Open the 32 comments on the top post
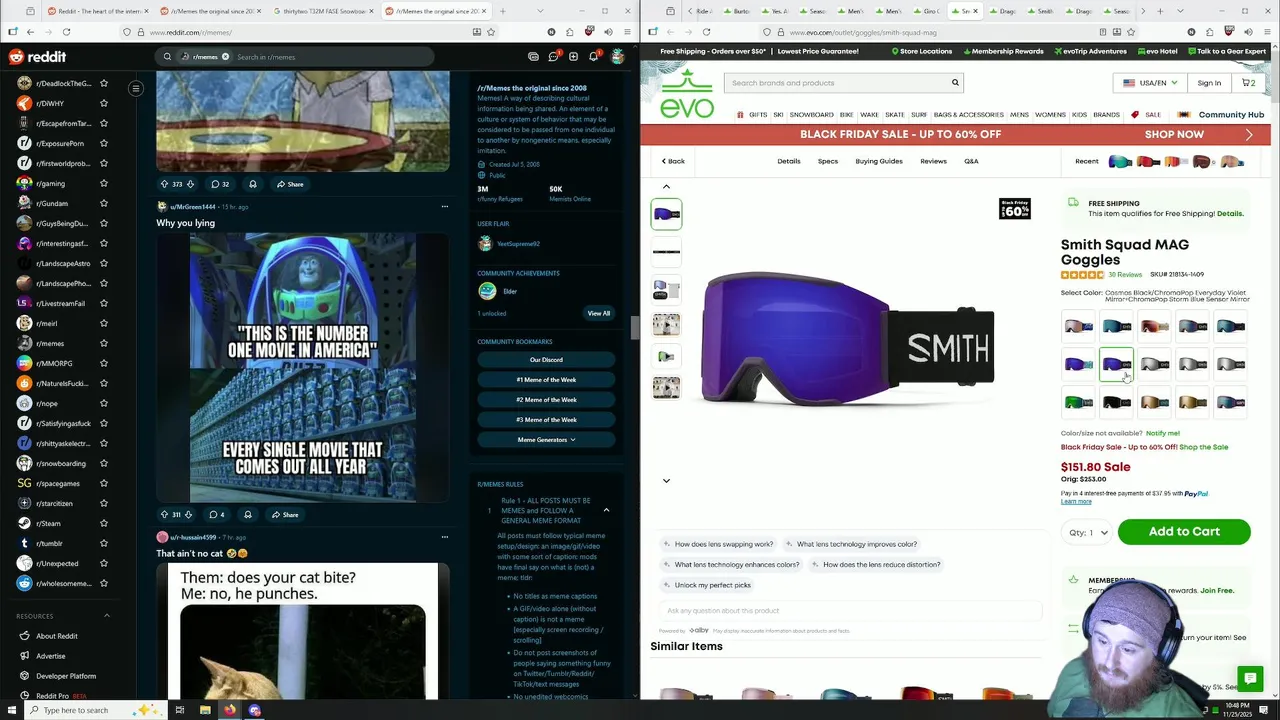This screenshot has height=720, width=1280. 219,184
